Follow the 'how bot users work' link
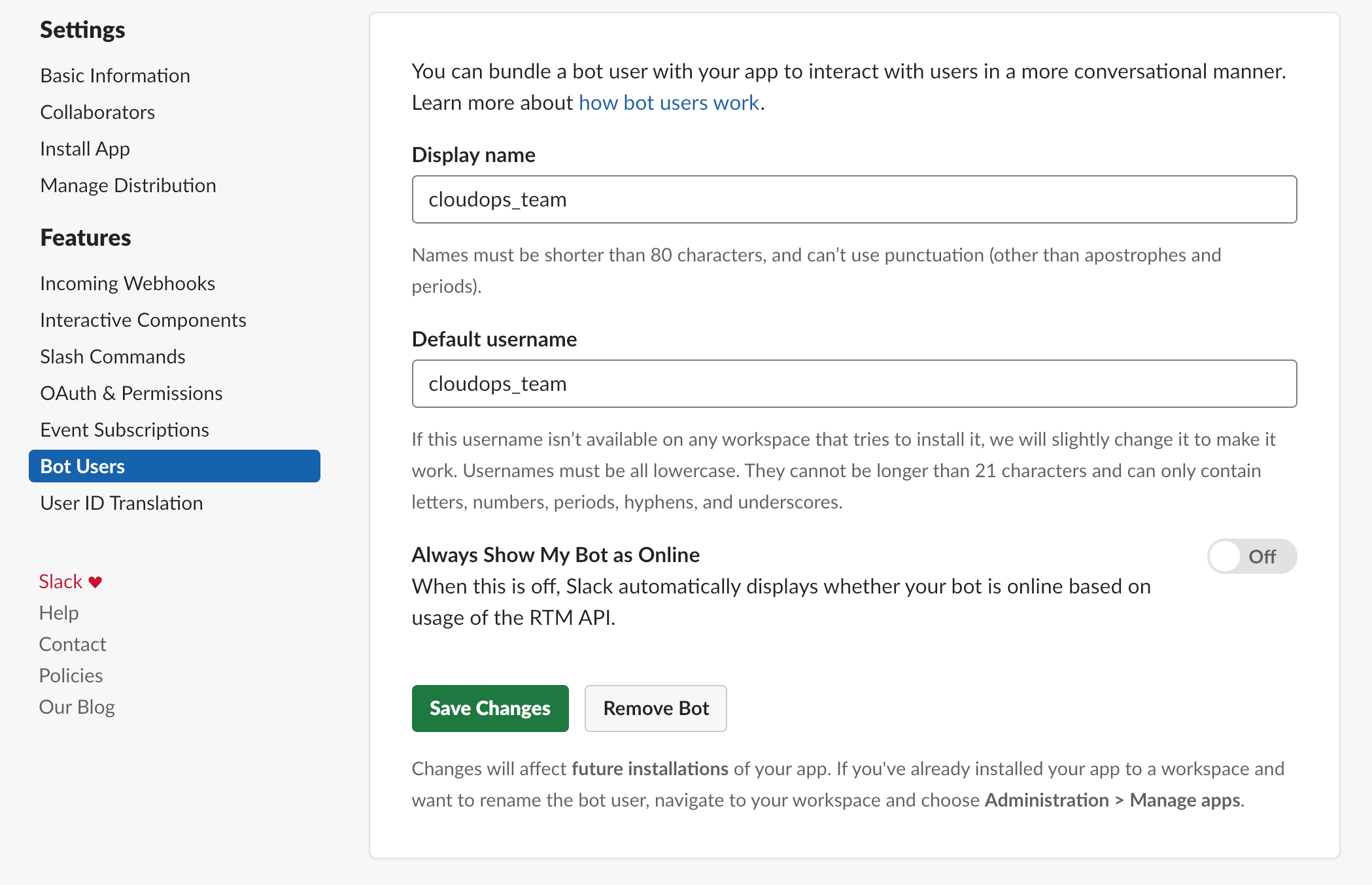 [x=668, y=103]
